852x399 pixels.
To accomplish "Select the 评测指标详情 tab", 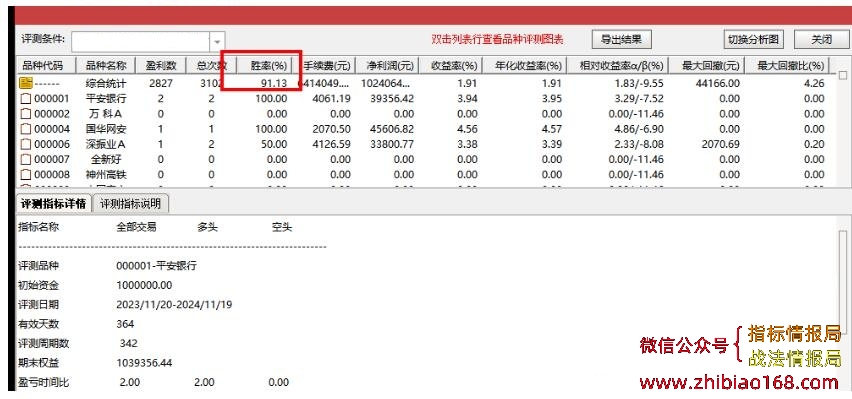I will (x=53, y=204).
